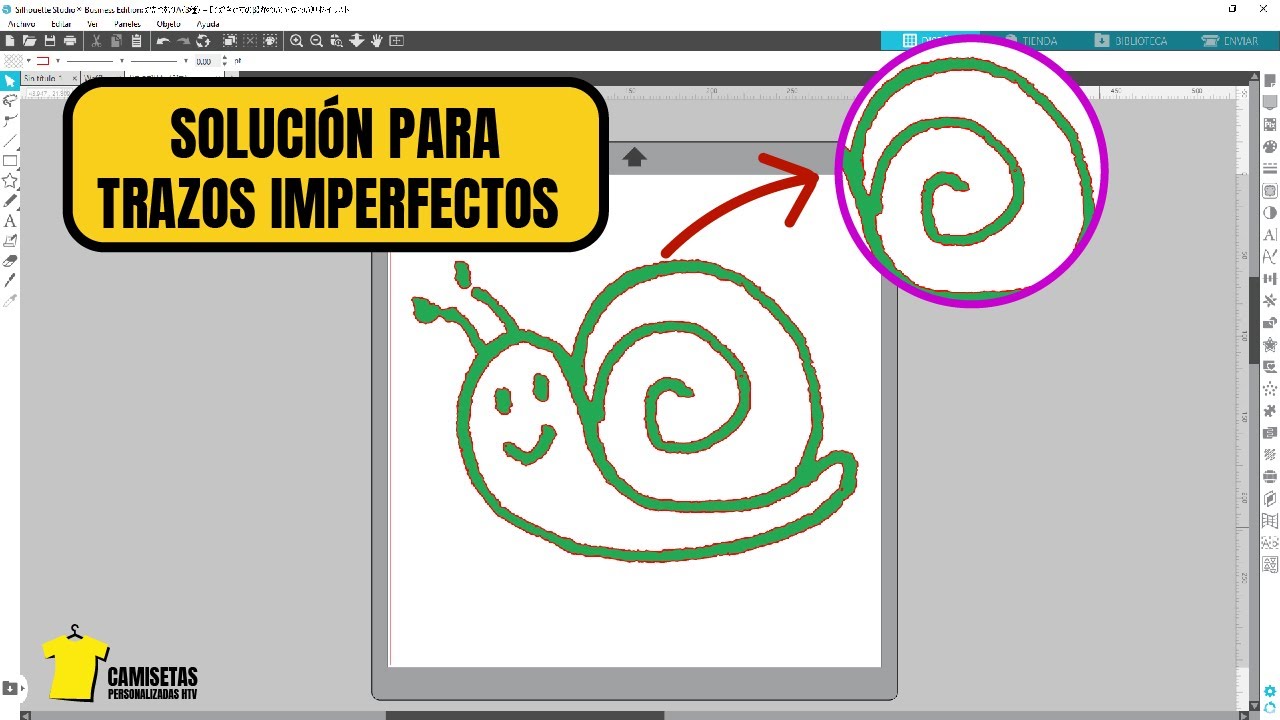Redo the last action

pyautogui.click(x=183, y=41)
